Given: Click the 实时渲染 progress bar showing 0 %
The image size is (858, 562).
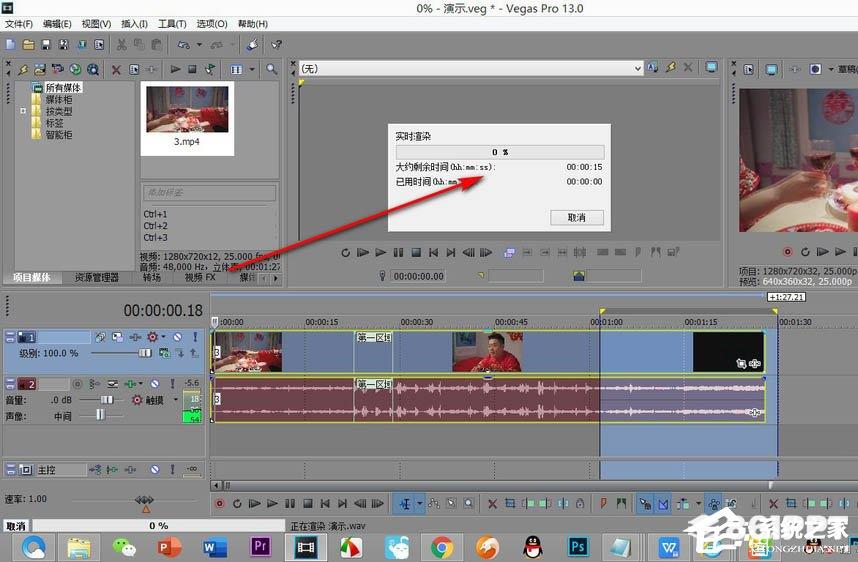Looking at the screenshot, I should click(500, 152).
